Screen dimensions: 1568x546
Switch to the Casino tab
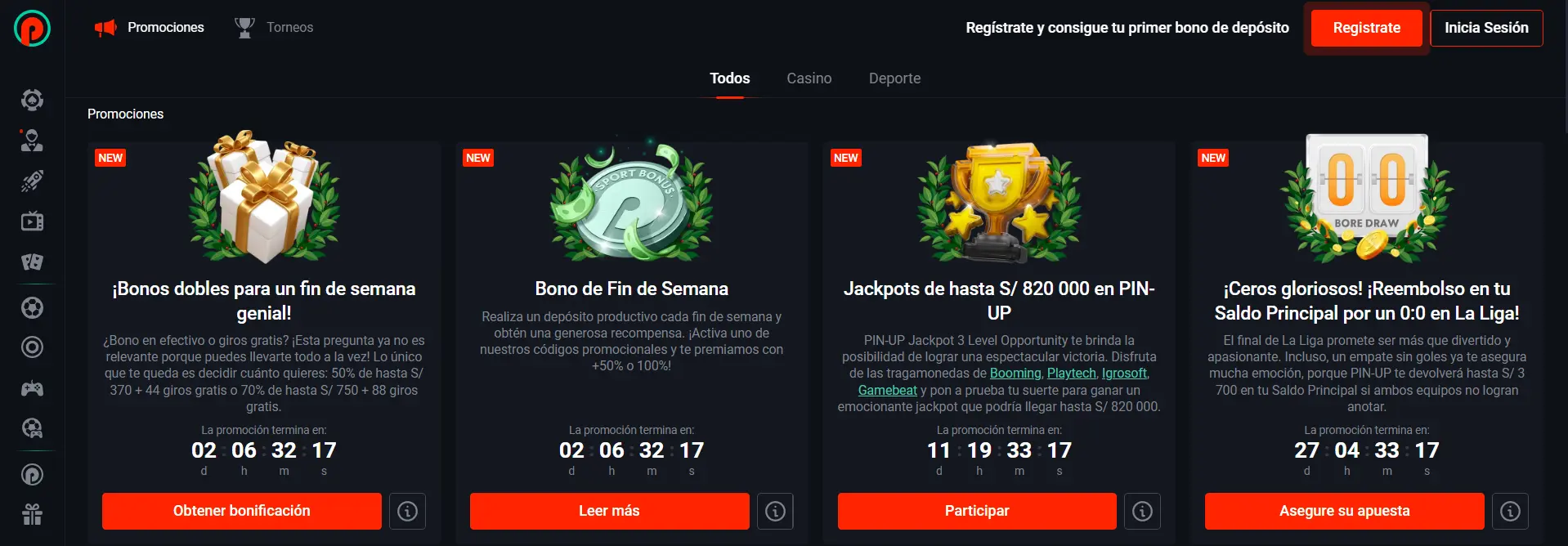(x=809, y=78)
